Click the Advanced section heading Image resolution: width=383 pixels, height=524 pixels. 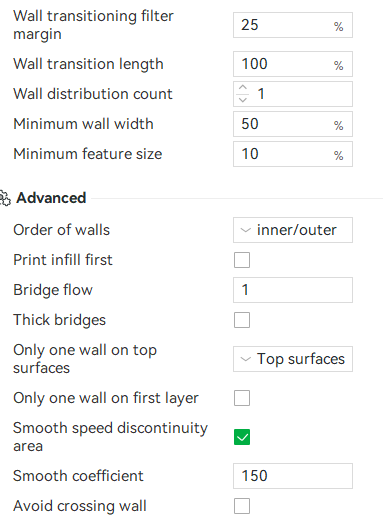(x=51, y=198)
